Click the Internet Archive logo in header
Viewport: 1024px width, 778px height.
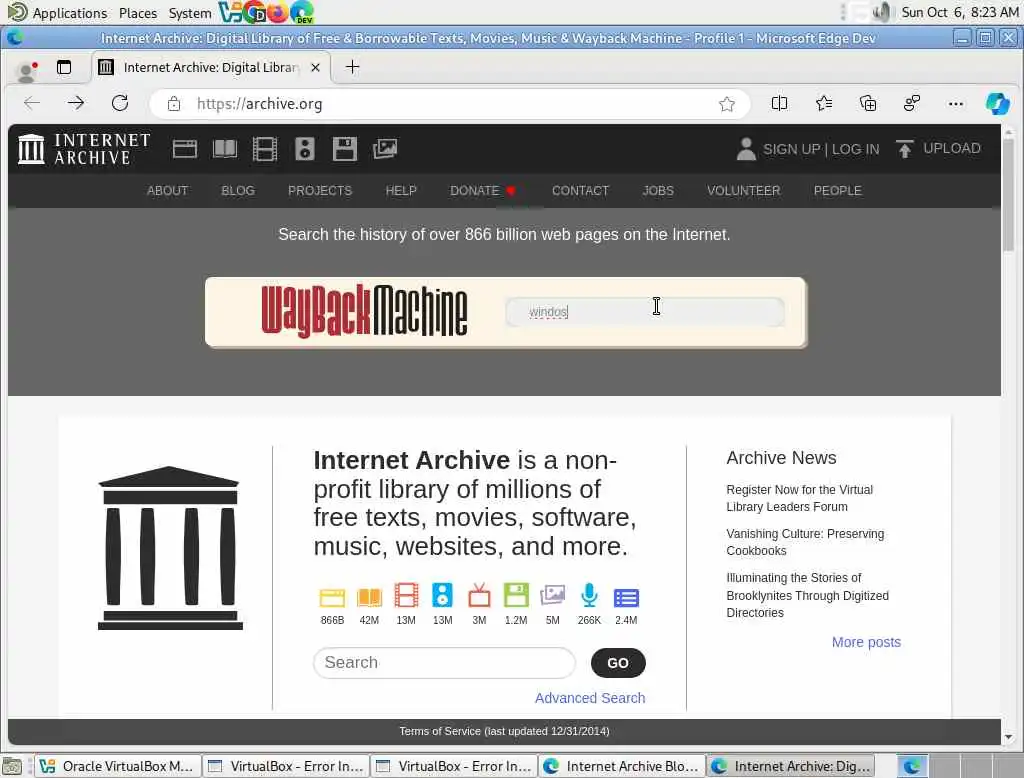[x=84, y=149]
